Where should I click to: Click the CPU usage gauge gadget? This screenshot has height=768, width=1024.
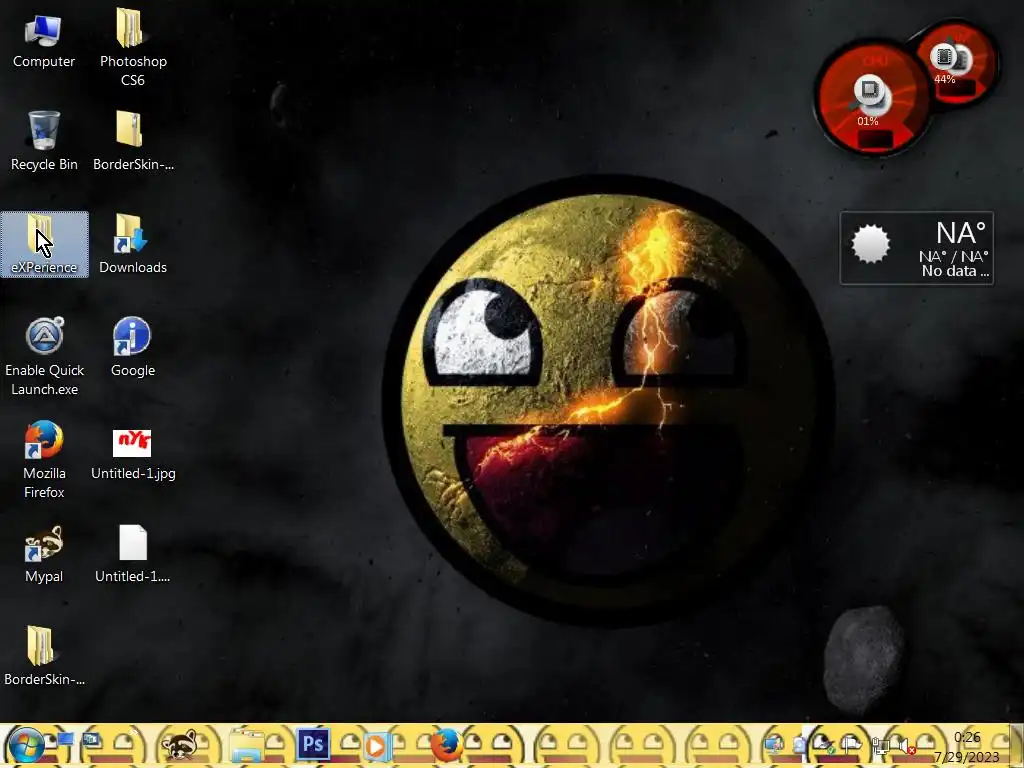pyautogui.click(x=871, y=98)
